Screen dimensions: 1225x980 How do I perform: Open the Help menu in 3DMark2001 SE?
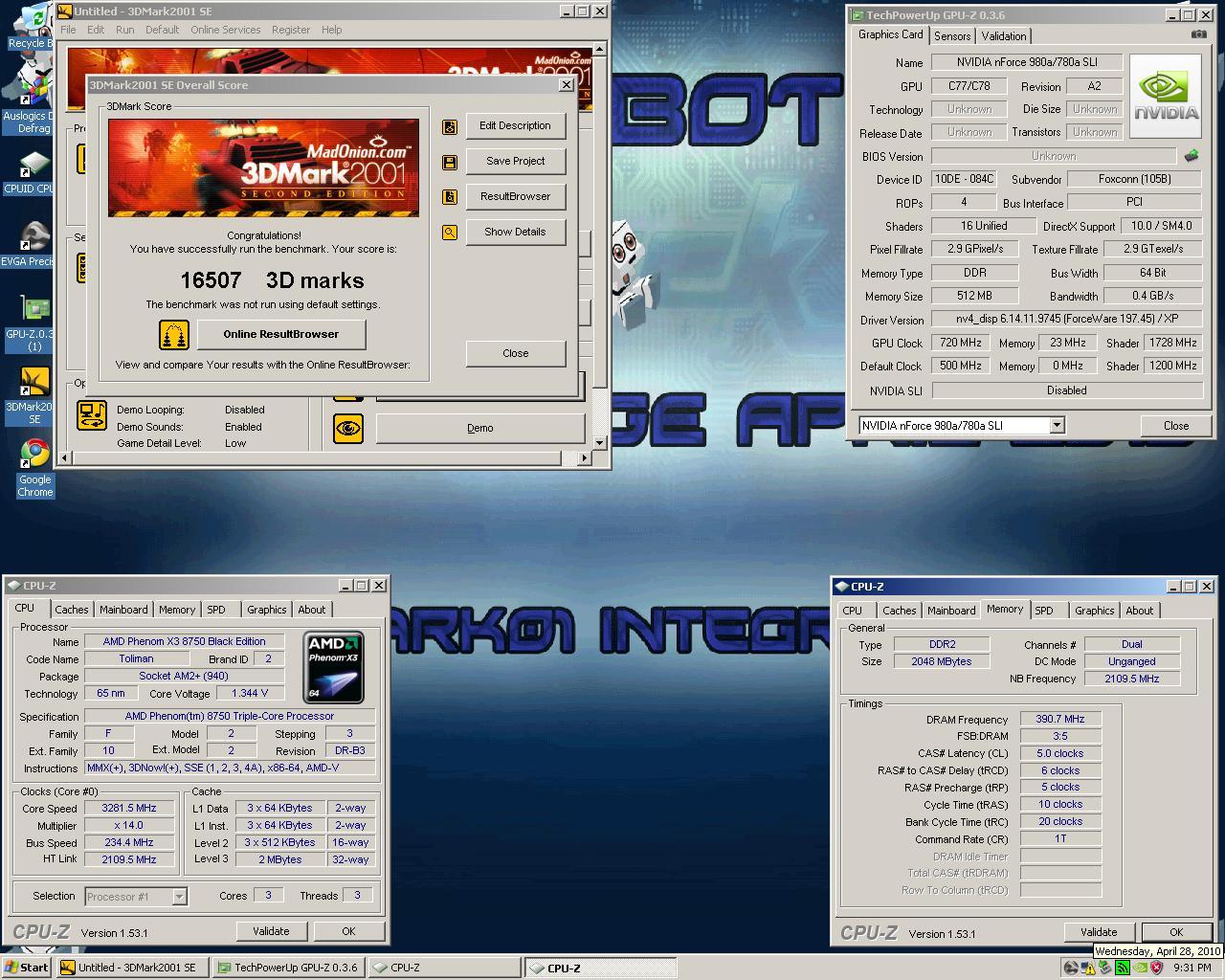coord(331,30)
